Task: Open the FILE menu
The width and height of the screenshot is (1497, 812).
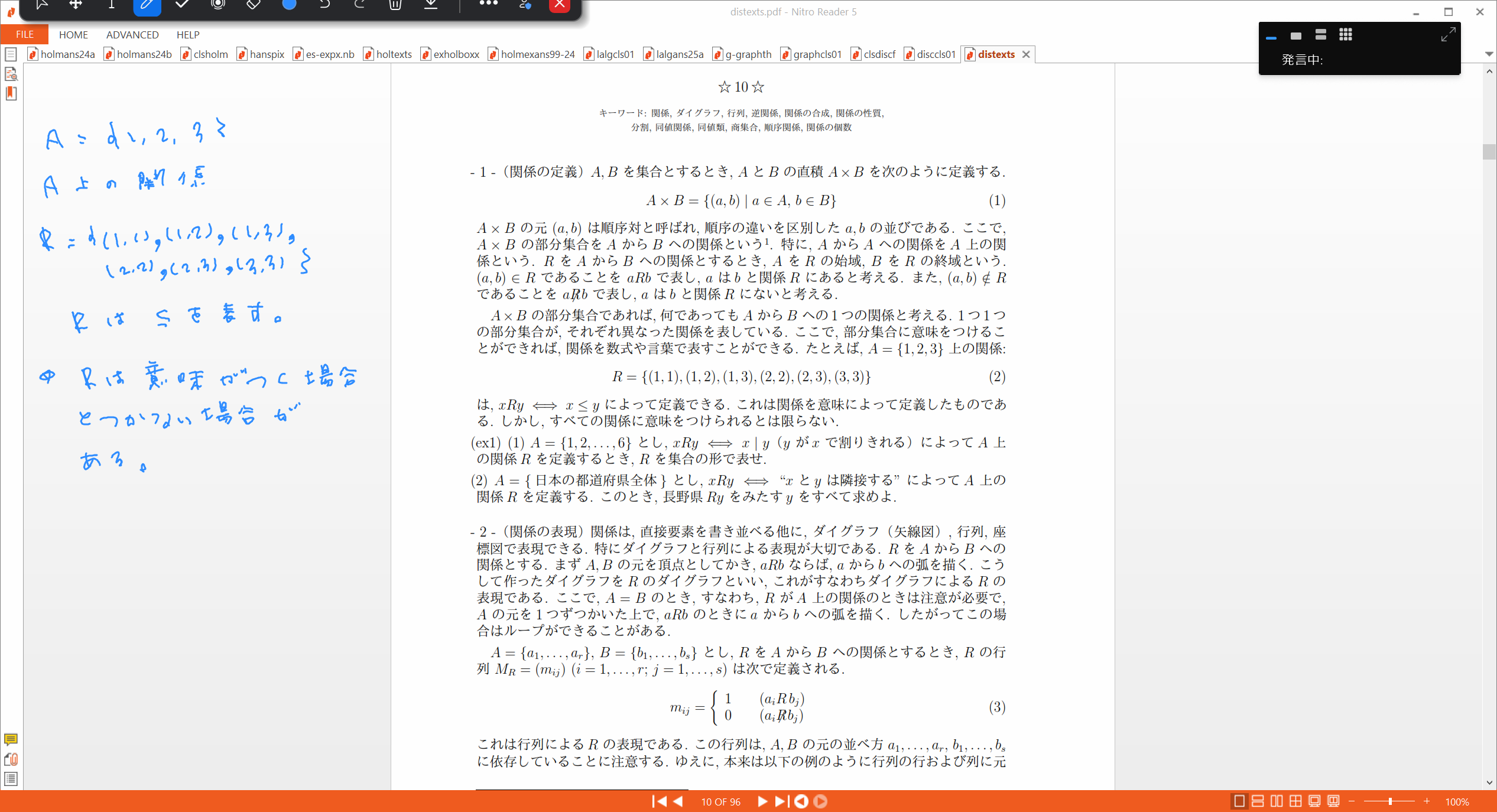Action: coord(24,34)
